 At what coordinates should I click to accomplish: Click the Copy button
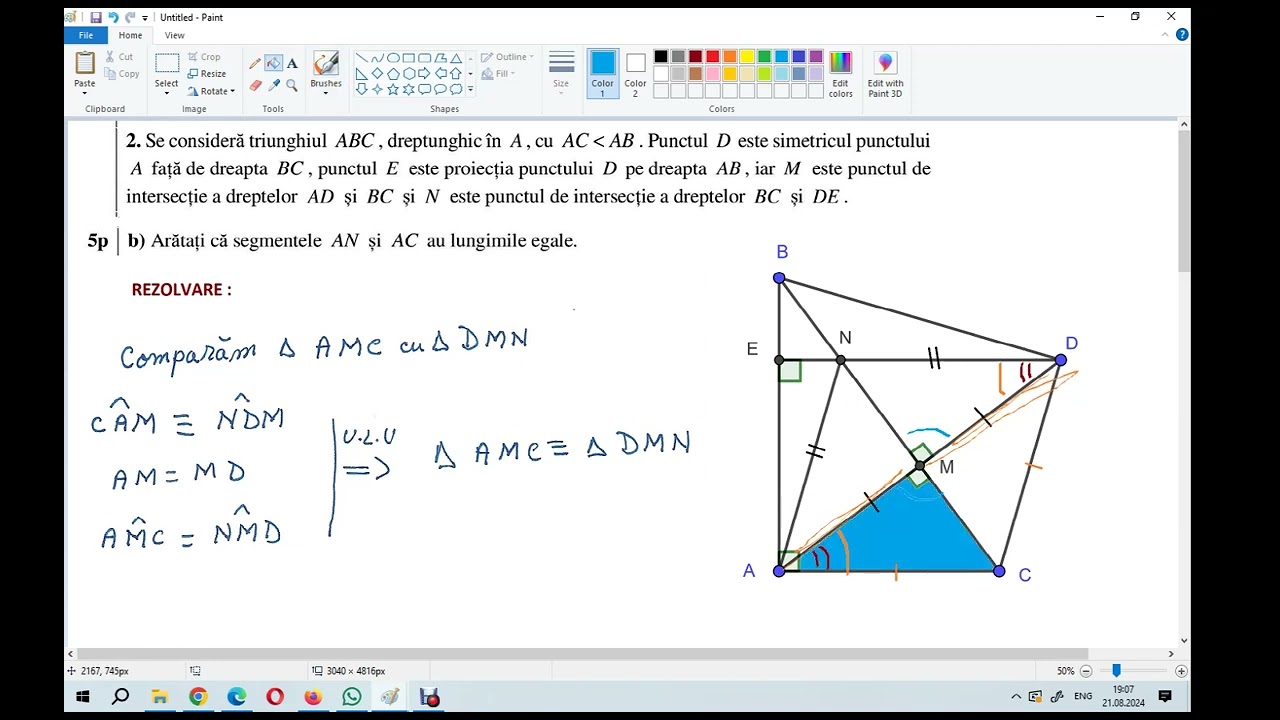tap(122, 74)
